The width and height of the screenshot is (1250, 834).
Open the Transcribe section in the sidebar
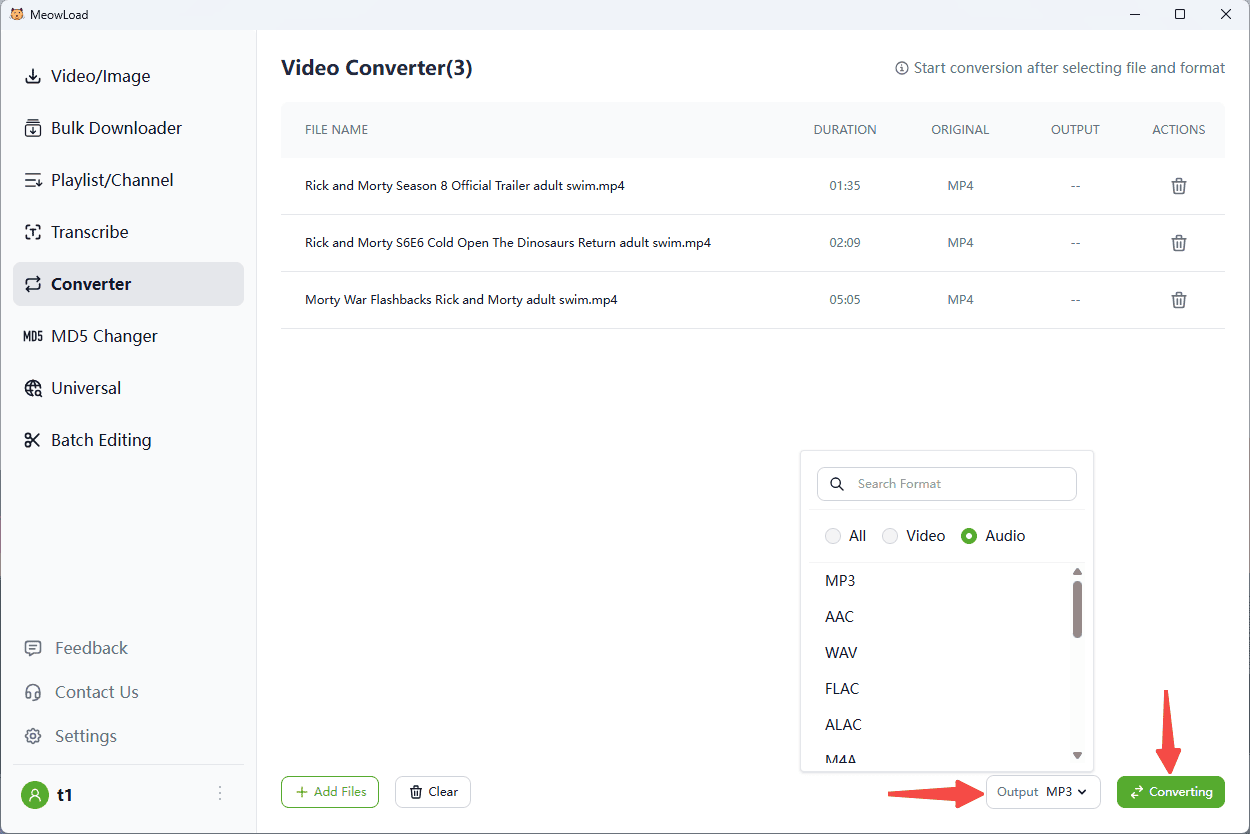(90, 232)
